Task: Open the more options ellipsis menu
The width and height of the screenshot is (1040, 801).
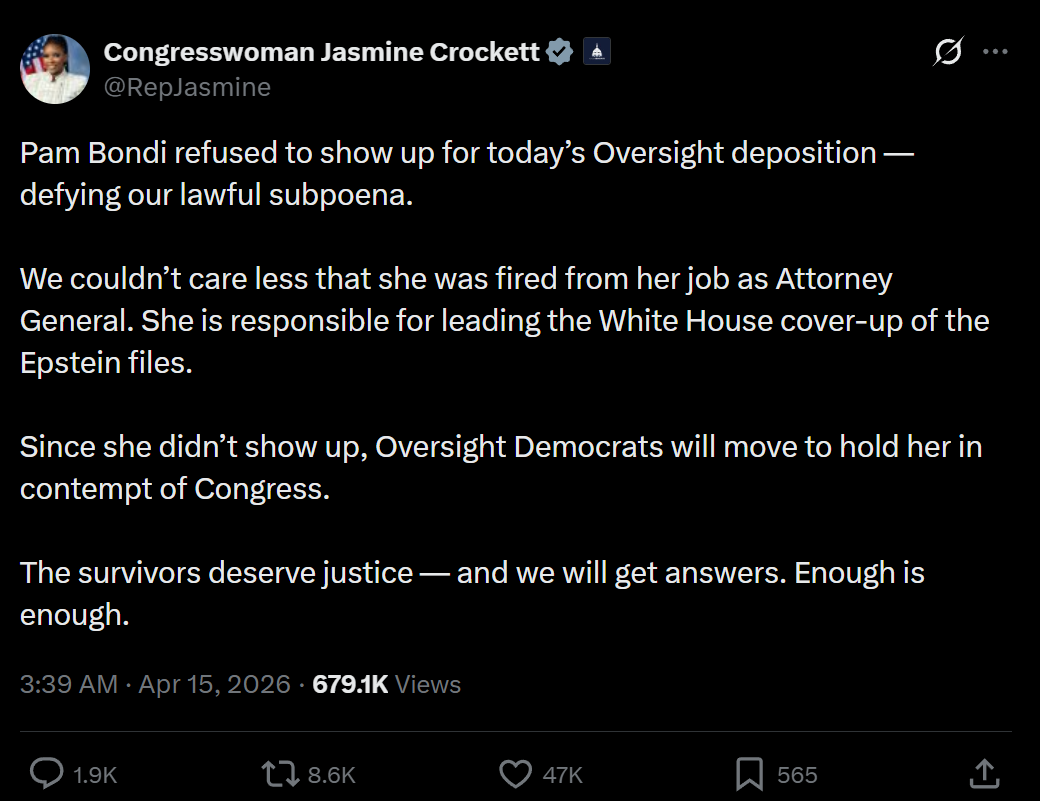Action: point(997,50)
